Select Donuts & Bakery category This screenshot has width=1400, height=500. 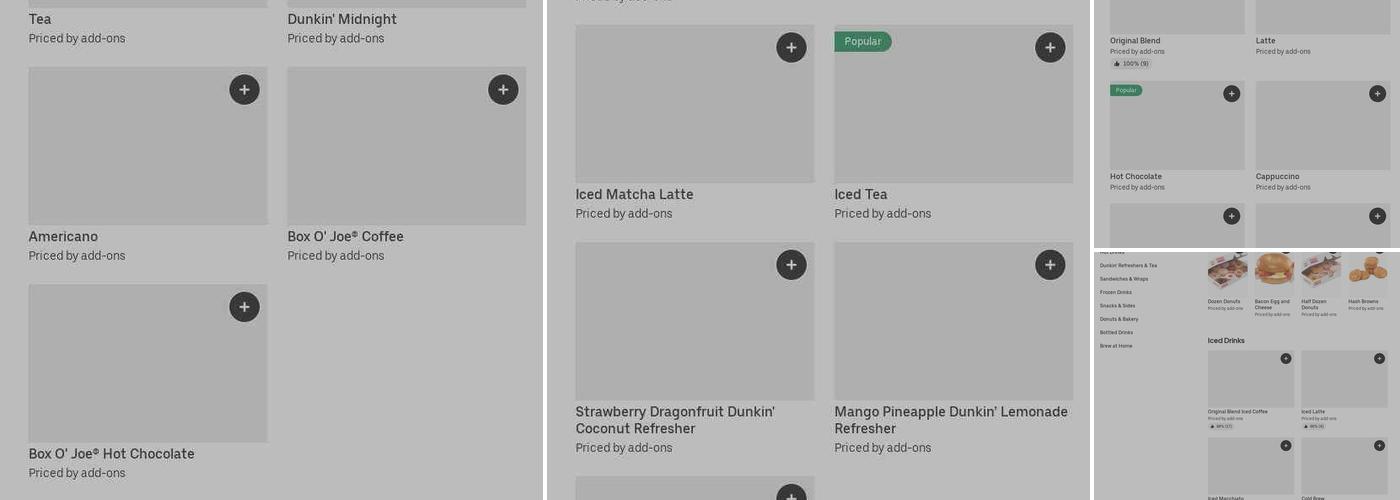click(1119, 319)
